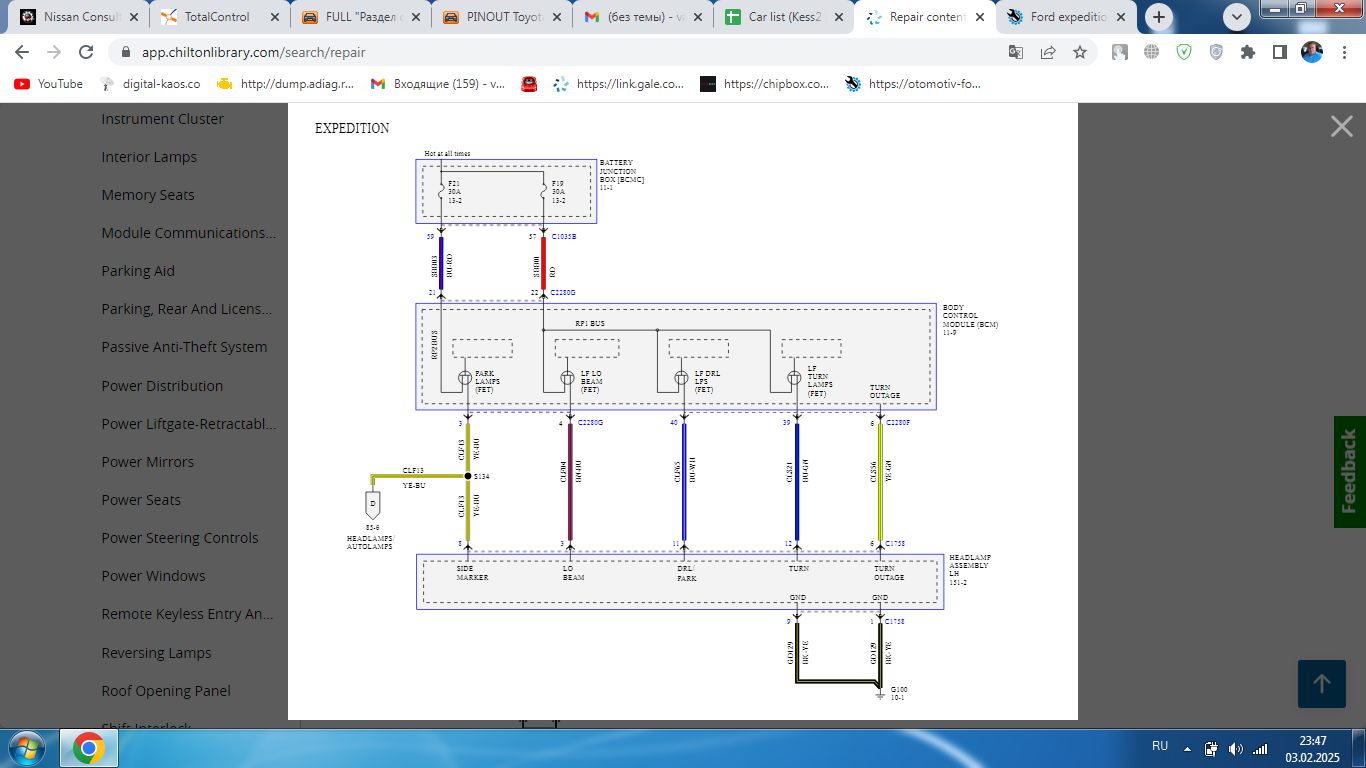Select Power Windows in sidebar
This screenshot has height=768, width=1366.
(153, 576)
